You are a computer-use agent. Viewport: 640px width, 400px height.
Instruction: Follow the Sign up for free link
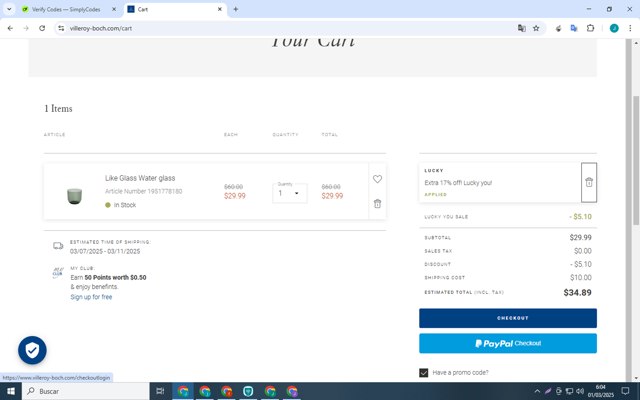click(x=91, y=297)
